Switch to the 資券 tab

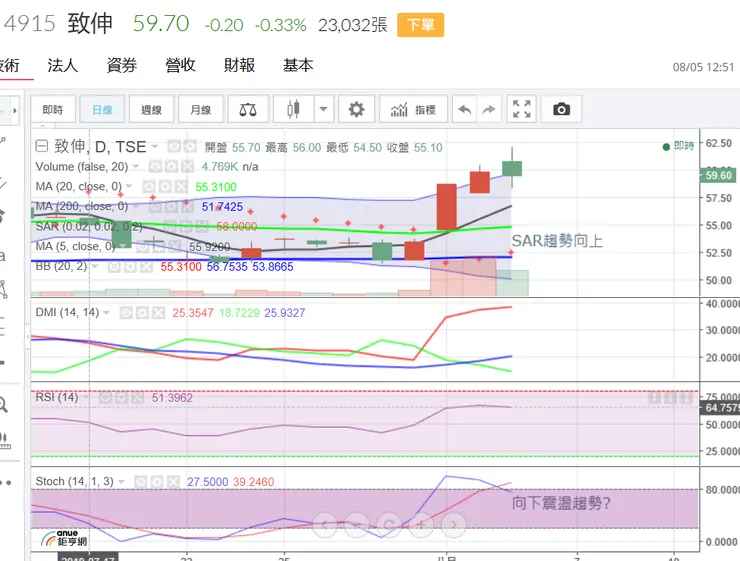coord(121,65)
